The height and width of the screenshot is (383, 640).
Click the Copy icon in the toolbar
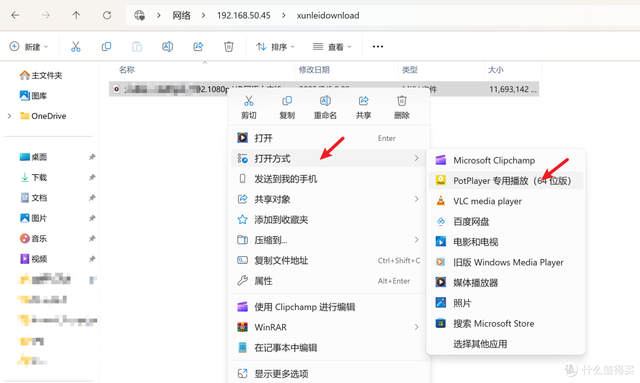(x=106, y=47)
